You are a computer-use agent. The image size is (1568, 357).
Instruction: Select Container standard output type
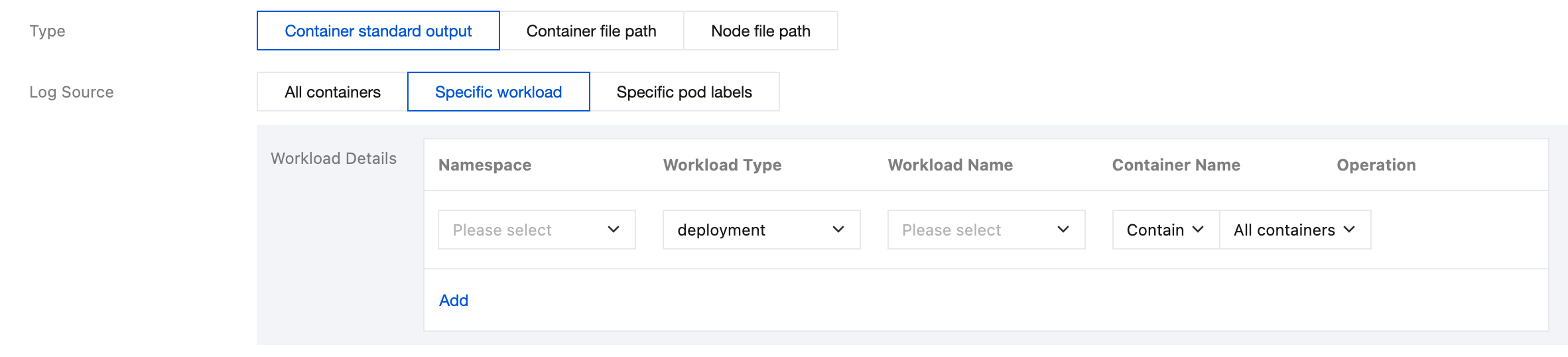[x=378, y=31]
